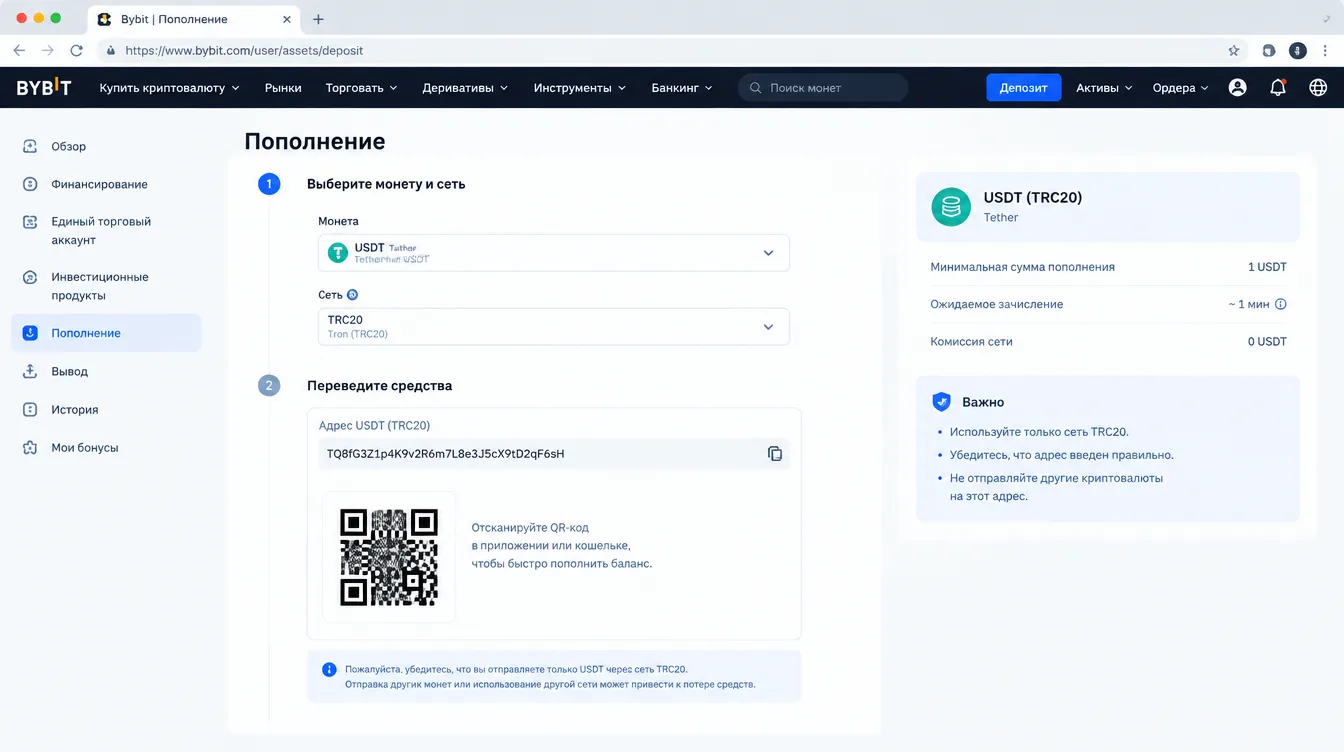Click the browser back arrow
This screenshot has height=752, width=1344.
tap(19, 50)
